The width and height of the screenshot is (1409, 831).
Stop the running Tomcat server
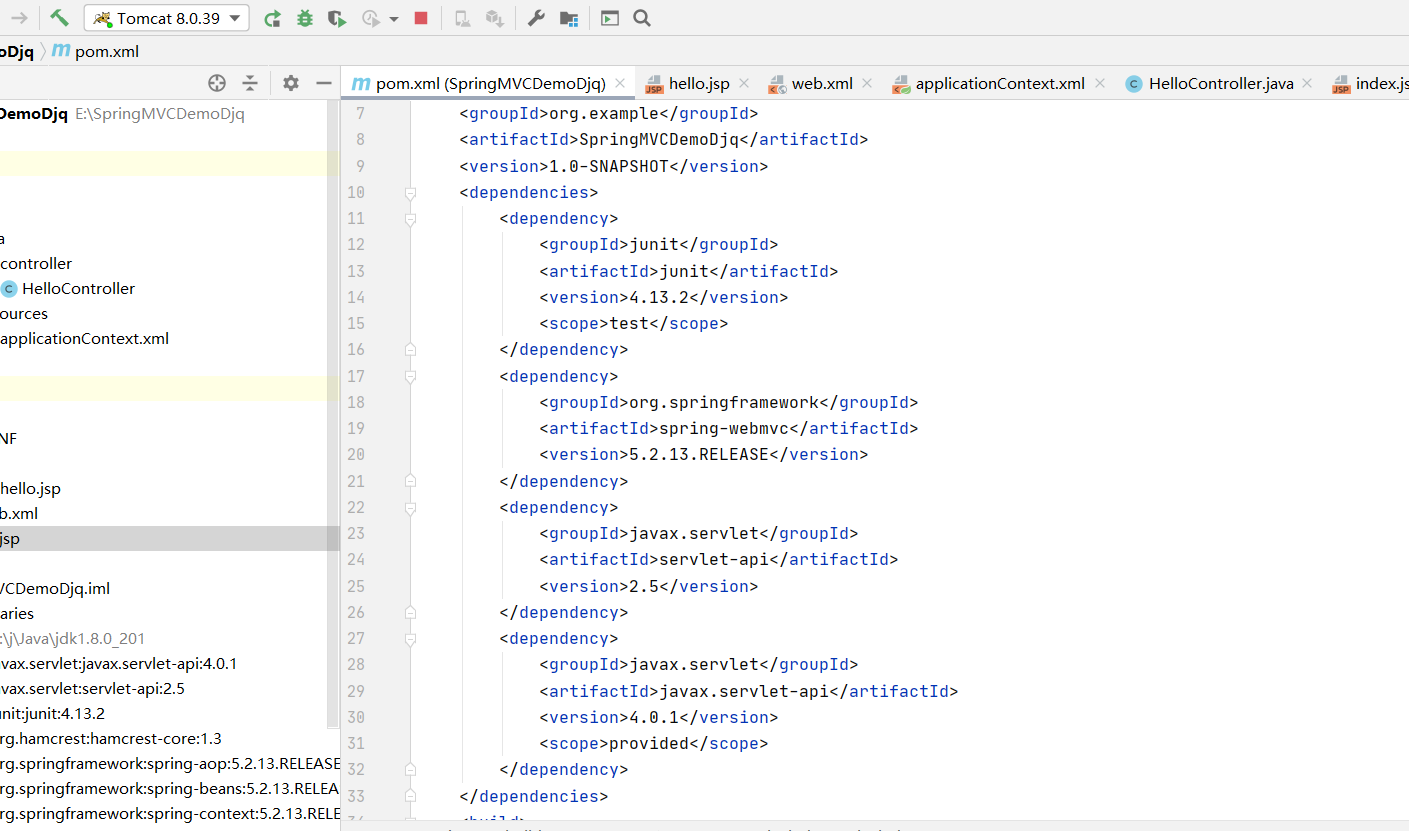pos(421,18)
